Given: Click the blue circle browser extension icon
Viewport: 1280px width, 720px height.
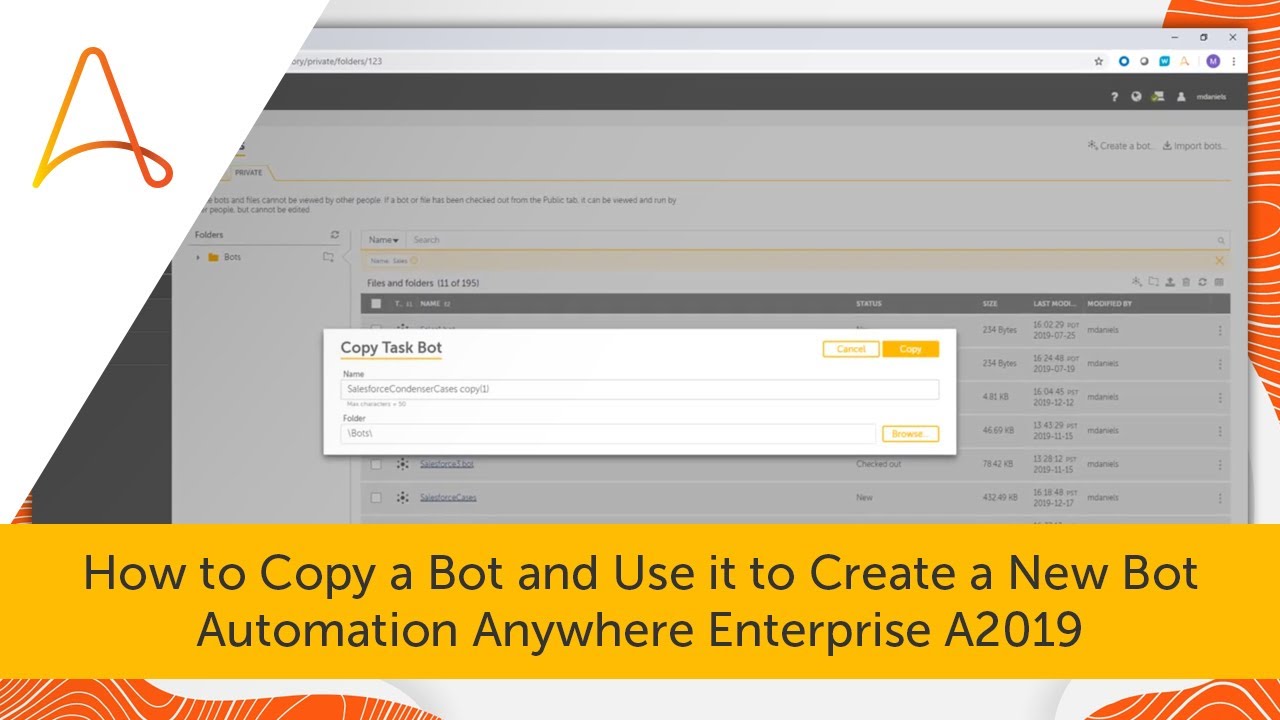Looking at the screenshot, I should 1124,61.
